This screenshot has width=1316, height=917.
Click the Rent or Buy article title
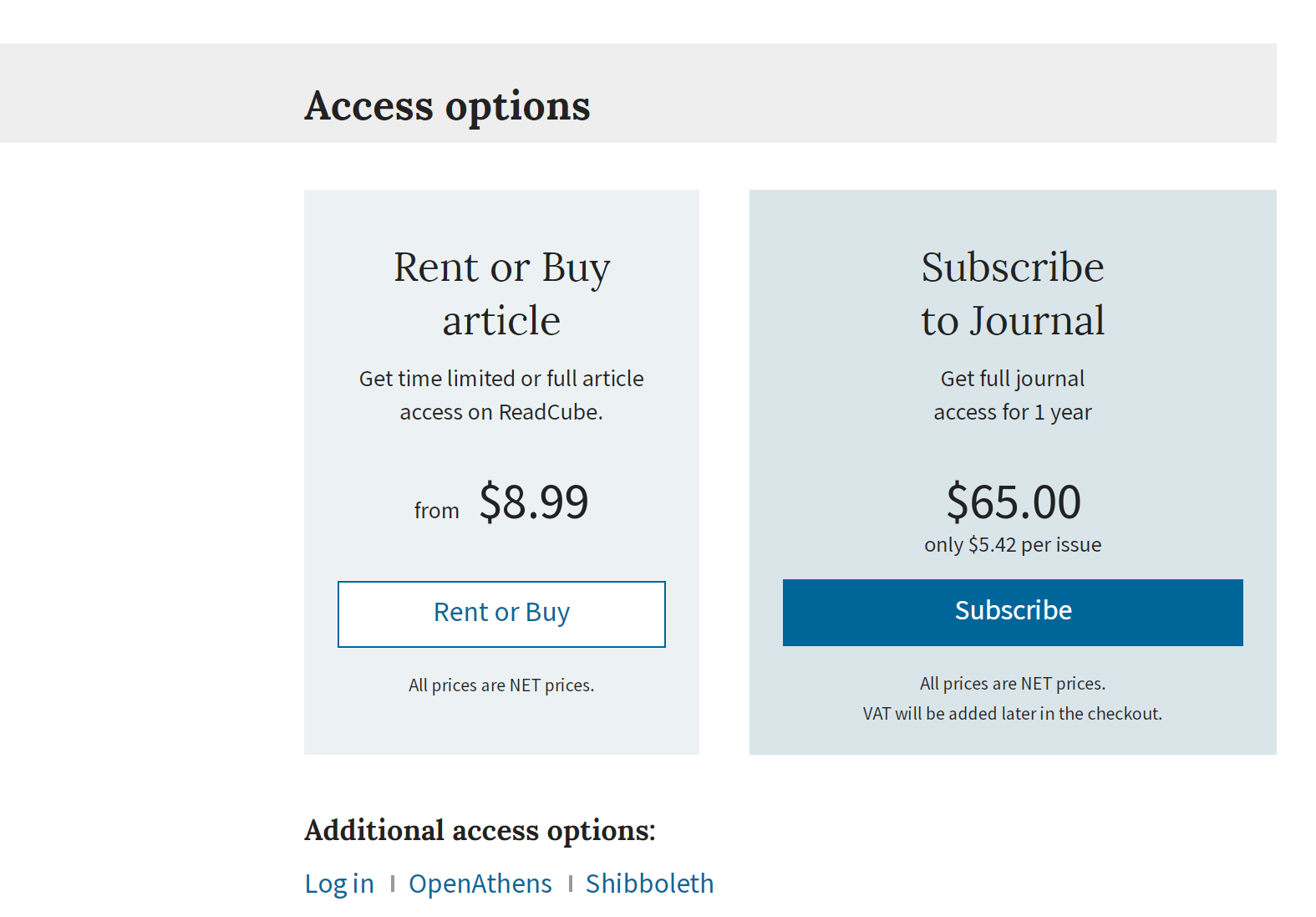(501, 293)
